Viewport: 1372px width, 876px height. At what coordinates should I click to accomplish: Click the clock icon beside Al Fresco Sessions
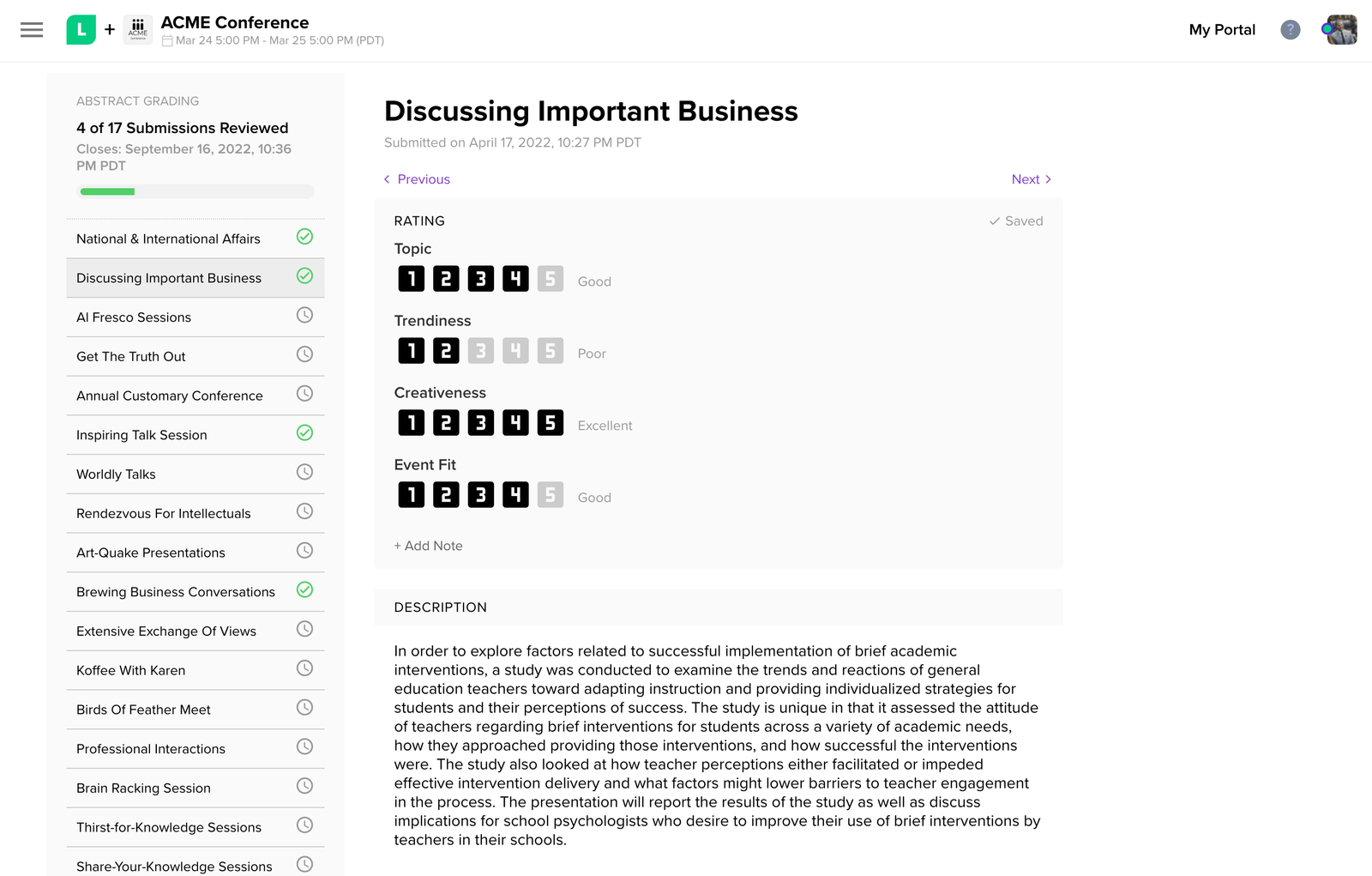(304, 315)
